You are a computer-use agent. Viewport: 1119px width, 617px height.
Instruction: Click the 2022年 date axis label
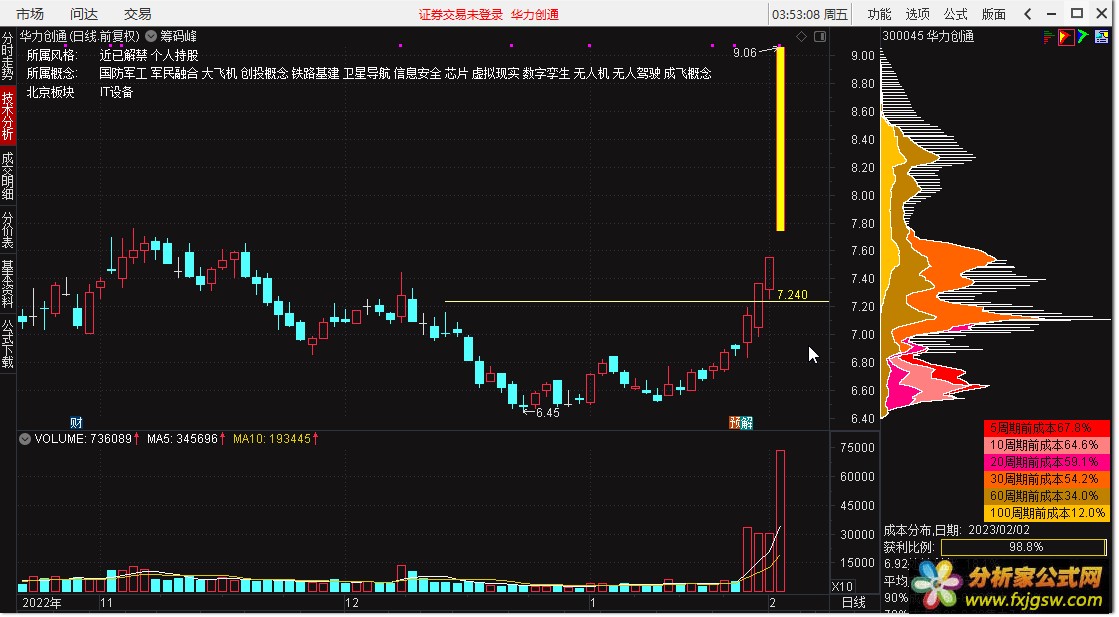[x=42, y=603]
